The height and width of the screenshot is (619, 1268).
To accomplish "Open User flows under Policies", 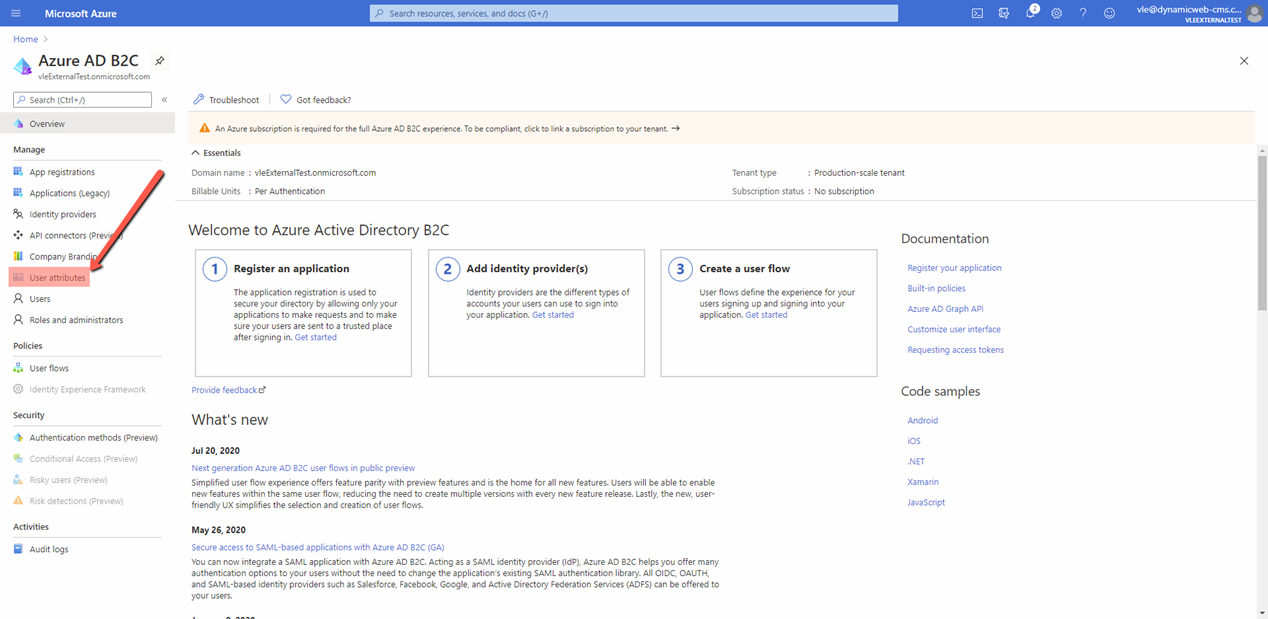I will pos(49,368).
